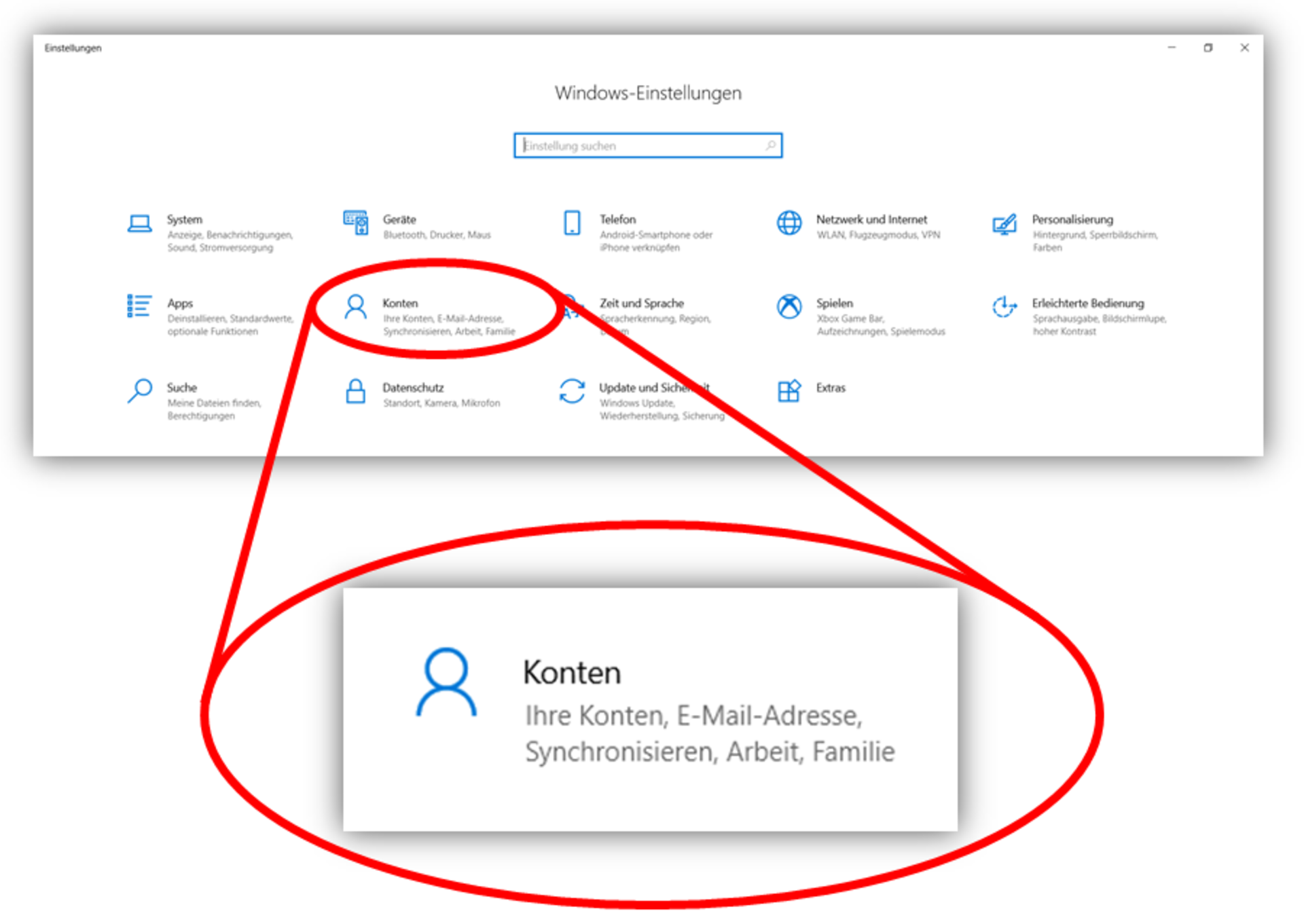Open System settings label

[185, 219]
